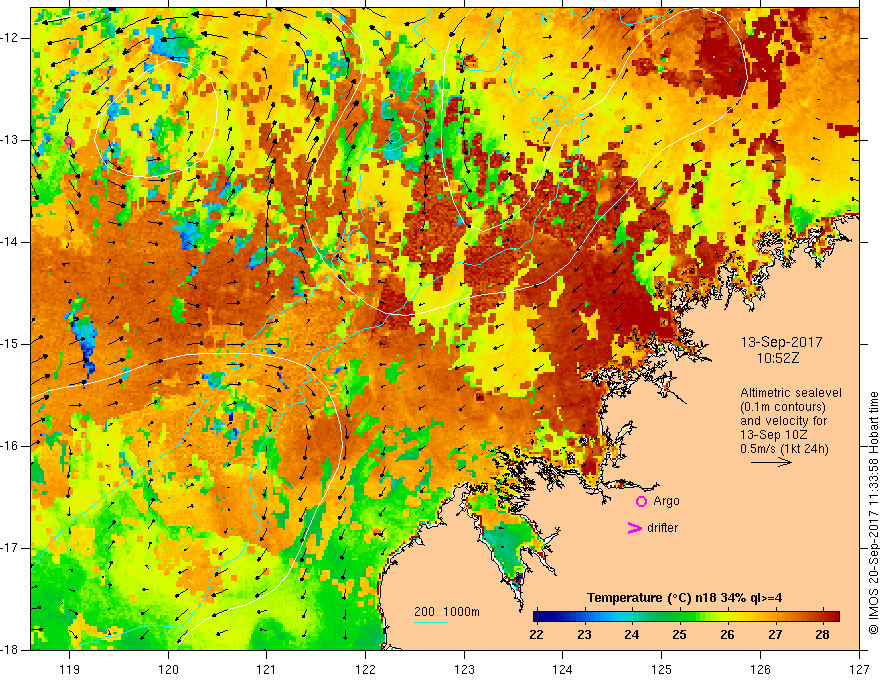This screenshot has height=680, width=880.
Task: Click the 0.5m/s velocity scale arrow
Action: coord(771,462)
